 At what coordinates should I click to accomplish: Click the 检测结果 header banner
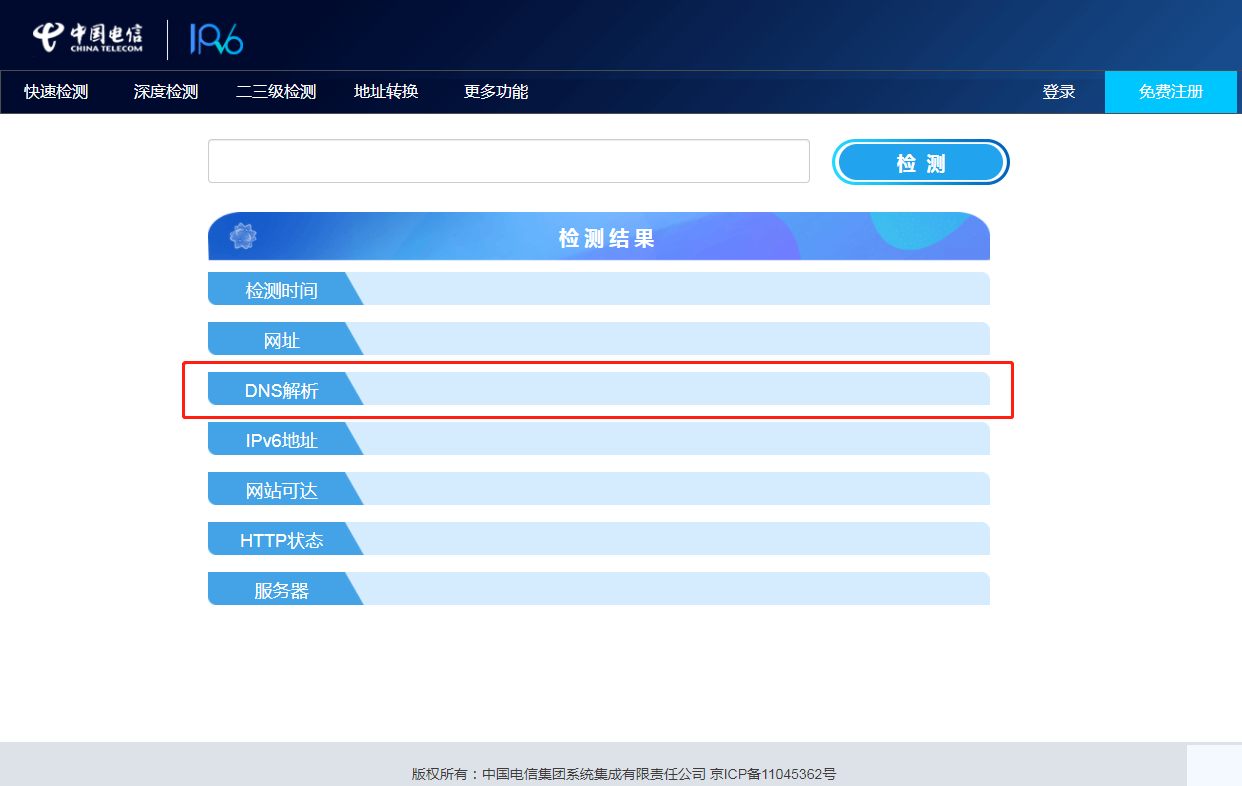click(606, 238)
